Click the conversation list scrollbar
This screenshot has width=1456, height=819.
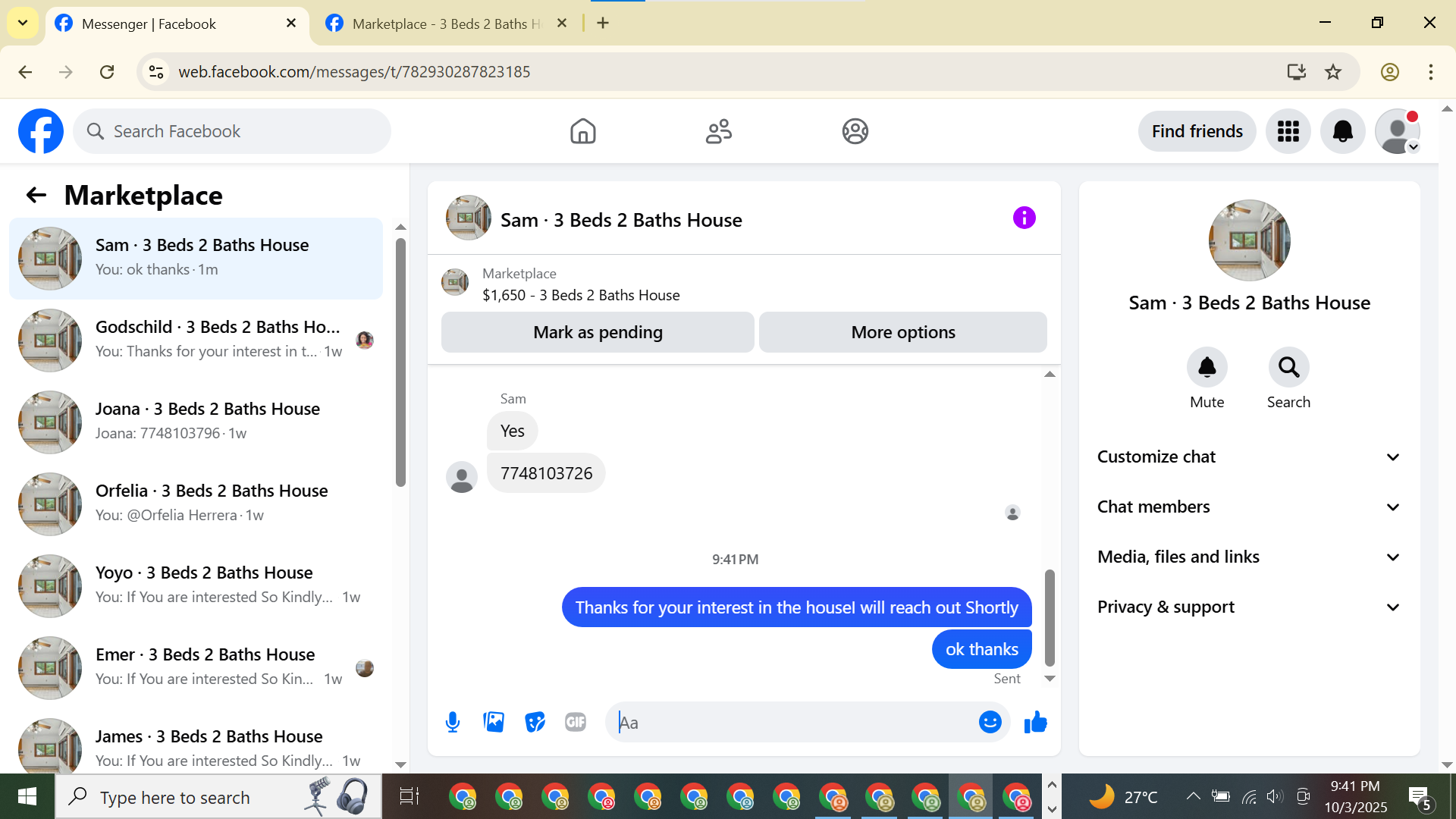(x=400, y=362)
